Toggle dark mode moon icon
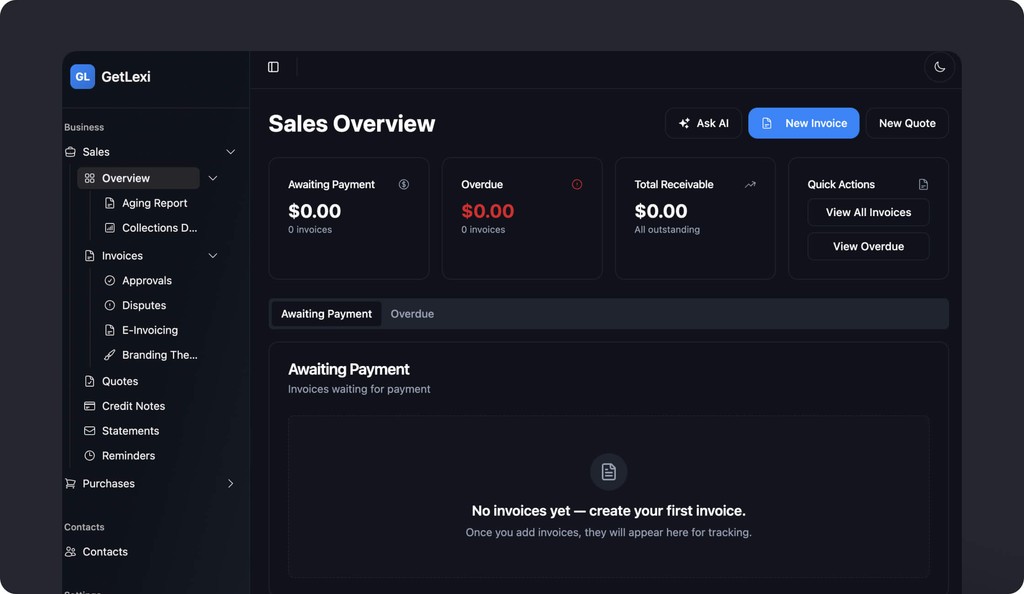The image size is (1024, 594). [939, 67]
